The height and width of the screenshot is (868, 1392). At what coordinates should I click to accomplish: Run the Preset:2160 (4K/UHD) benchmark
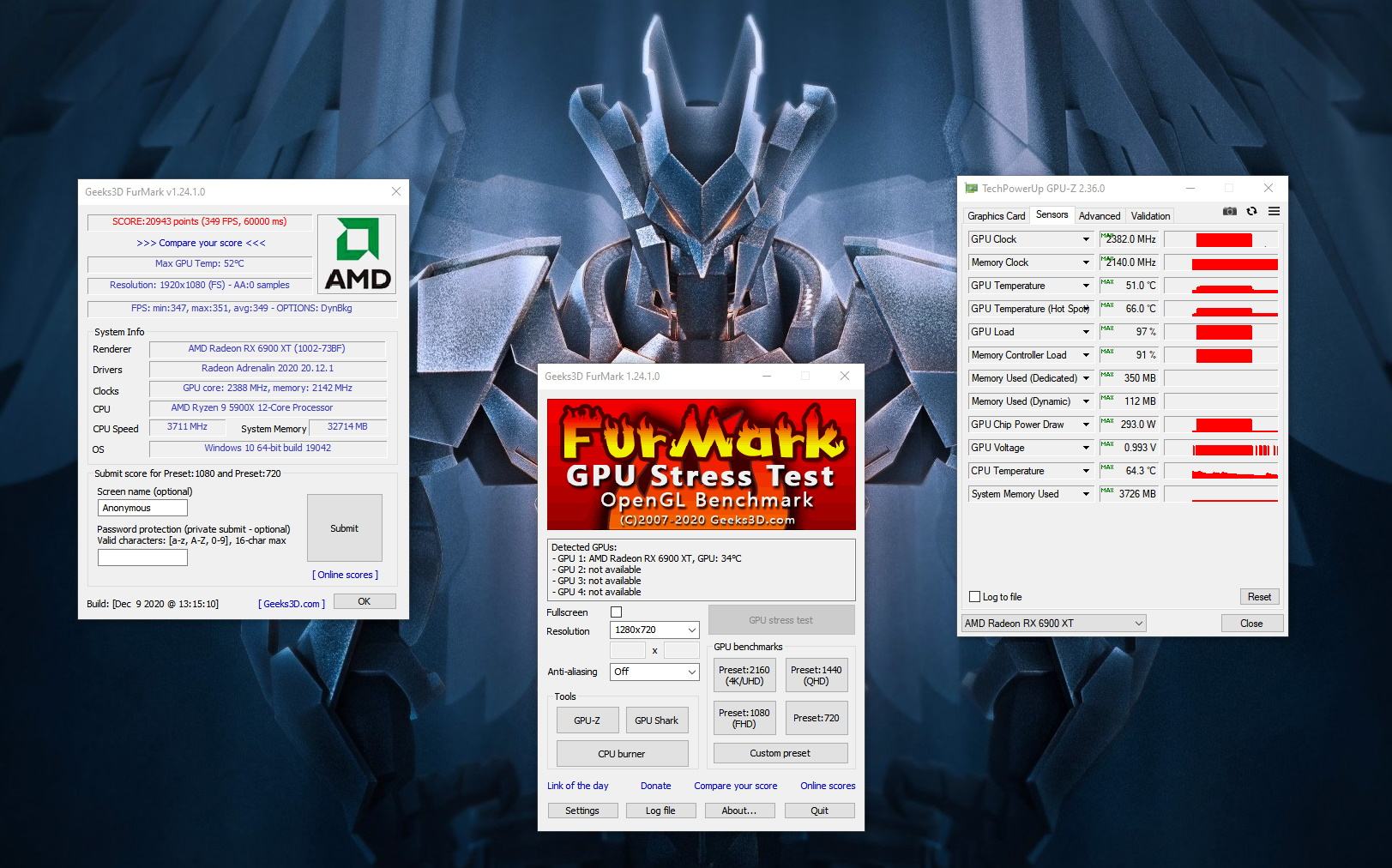(x=744, y=676)
